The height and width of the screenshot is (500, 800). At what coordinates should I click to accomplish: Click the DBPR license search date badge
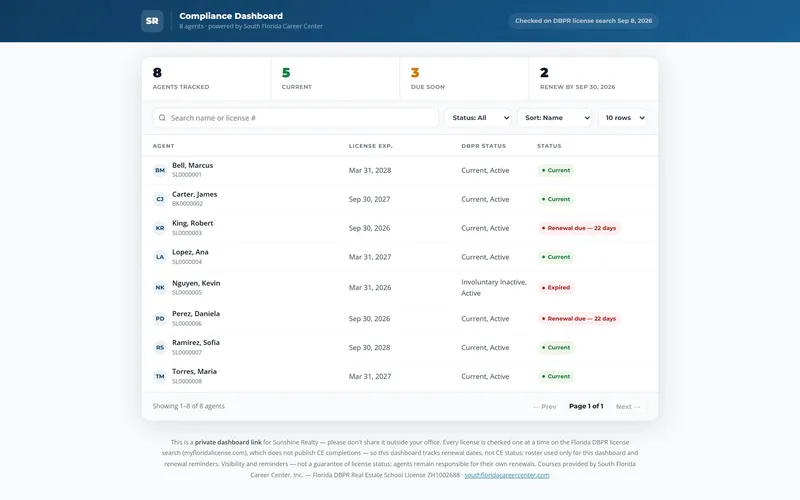tap(583, 21)
